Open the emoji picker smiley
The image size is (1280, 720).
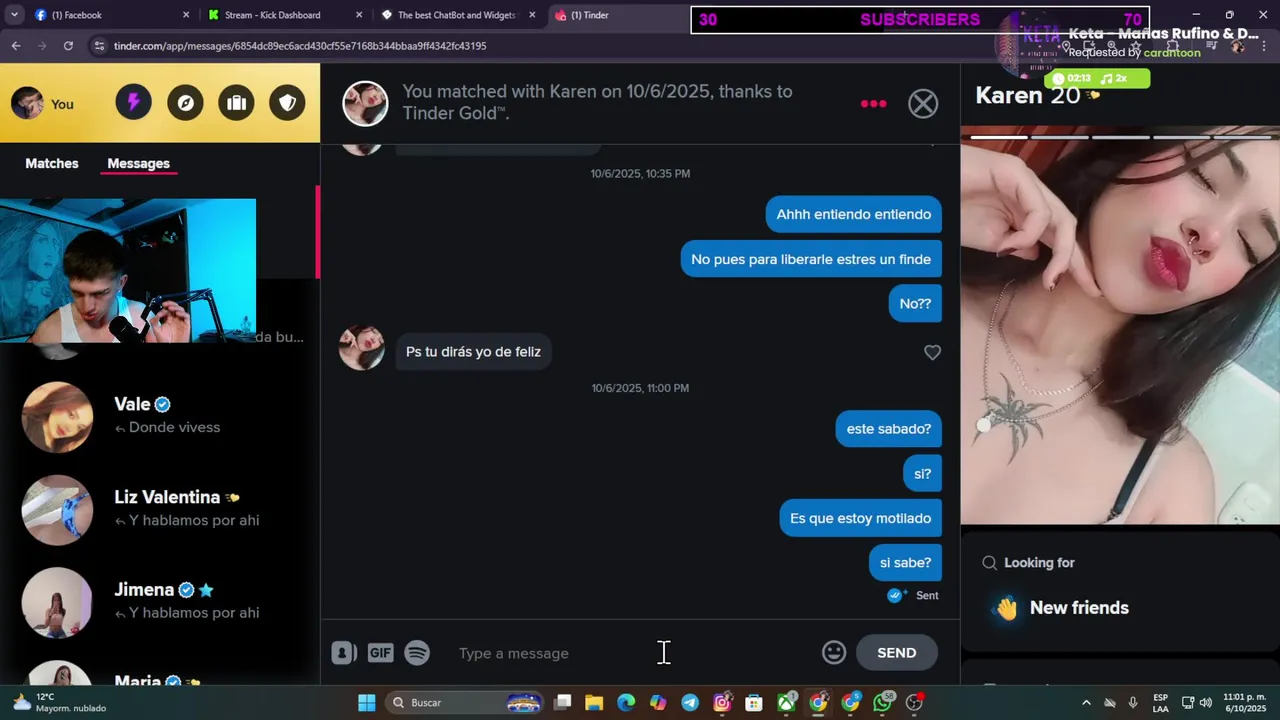click(834, 652)
